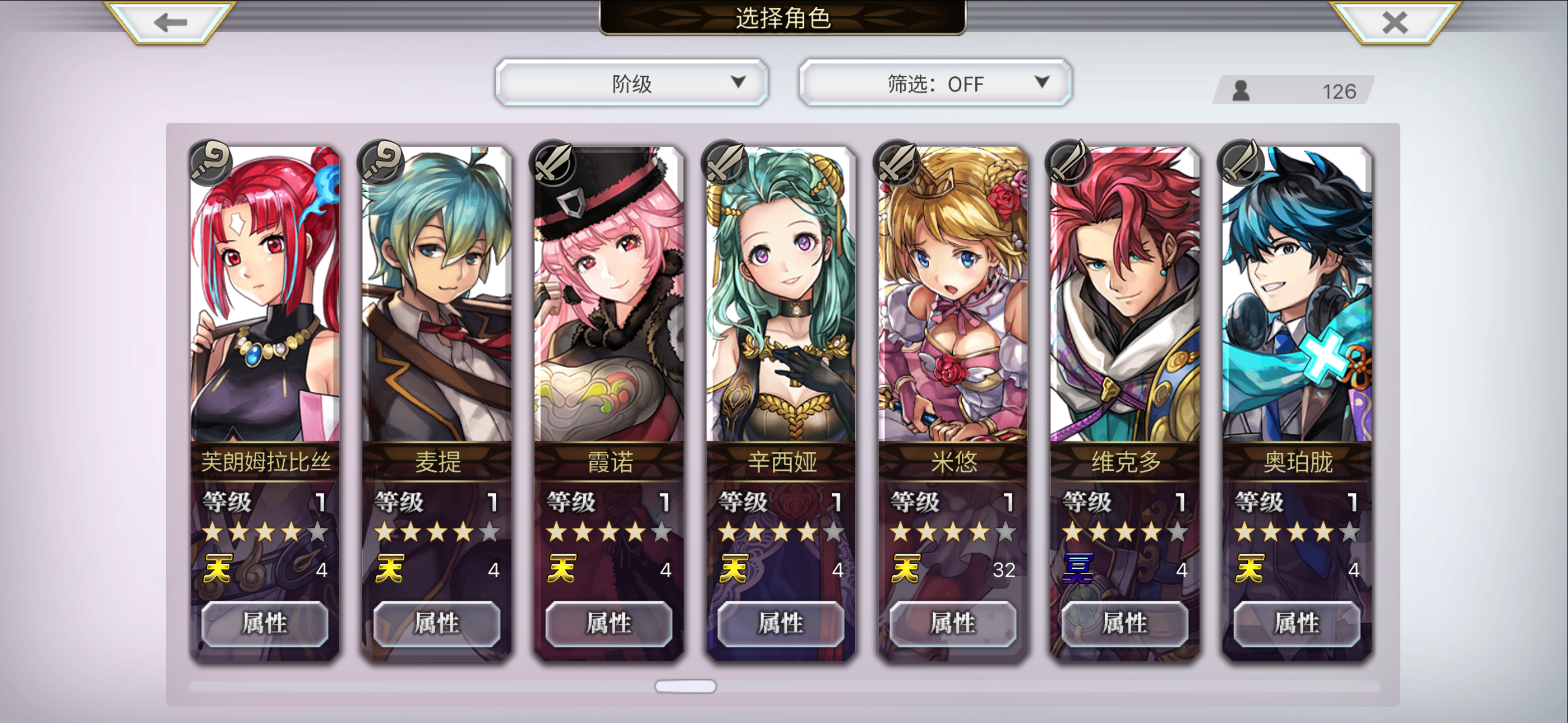Open the 筛选: OFF filter dropdown

coord(935,83)
